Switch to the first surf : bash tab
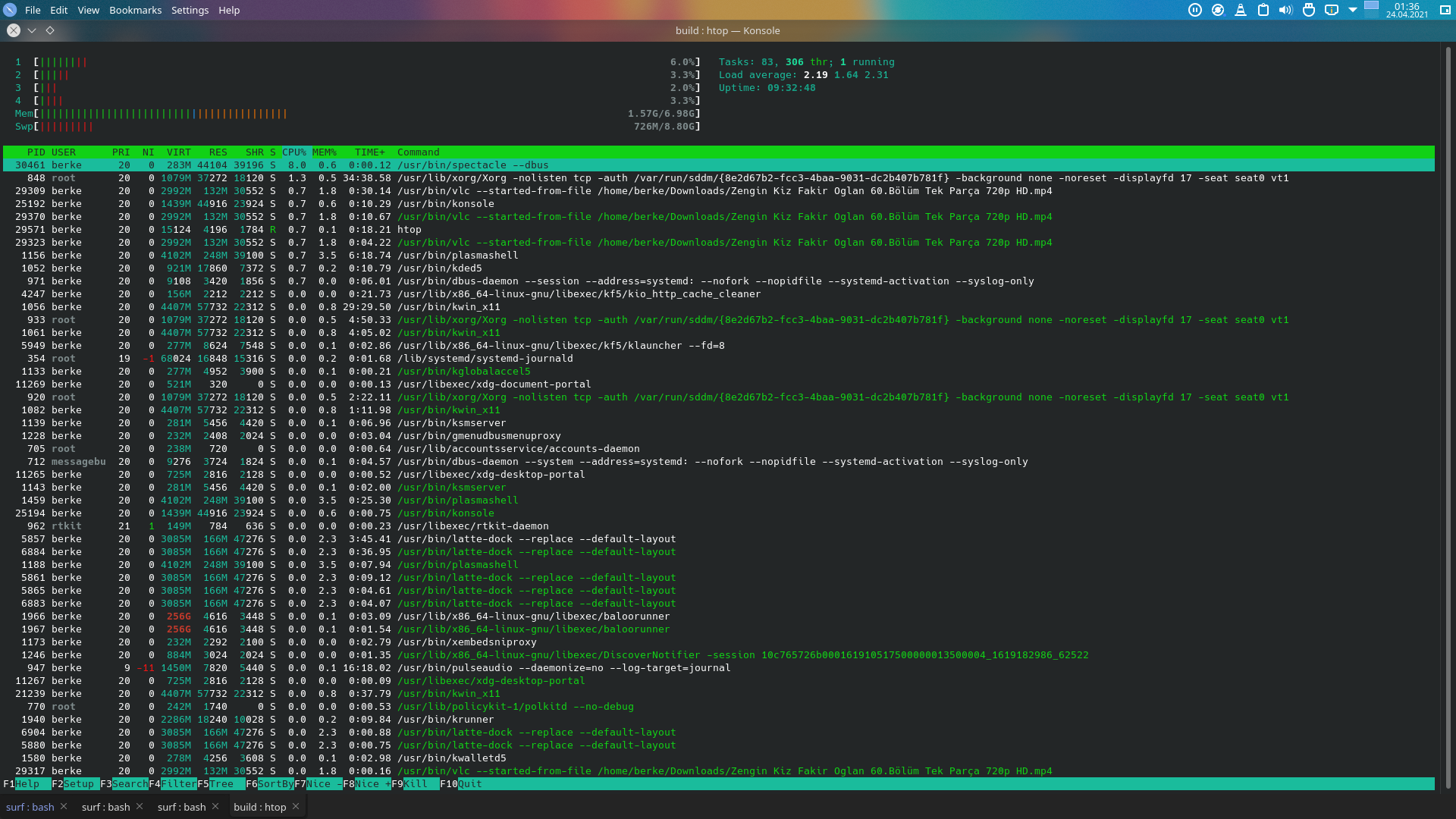The height and width of the screenshot is (819, 1456). pos(30,807)
